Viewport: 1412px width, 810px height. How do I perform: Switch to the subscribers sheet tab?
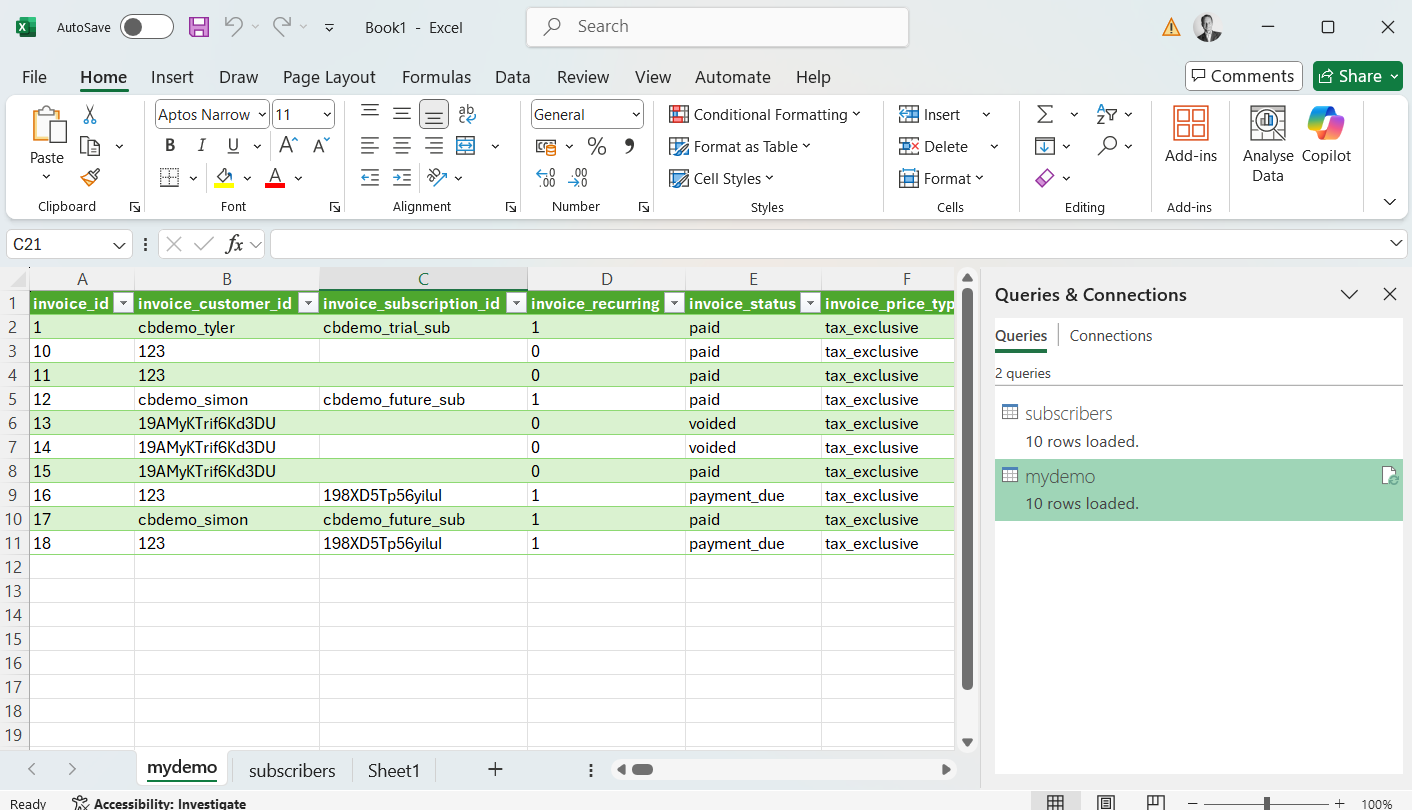[292, 770]
